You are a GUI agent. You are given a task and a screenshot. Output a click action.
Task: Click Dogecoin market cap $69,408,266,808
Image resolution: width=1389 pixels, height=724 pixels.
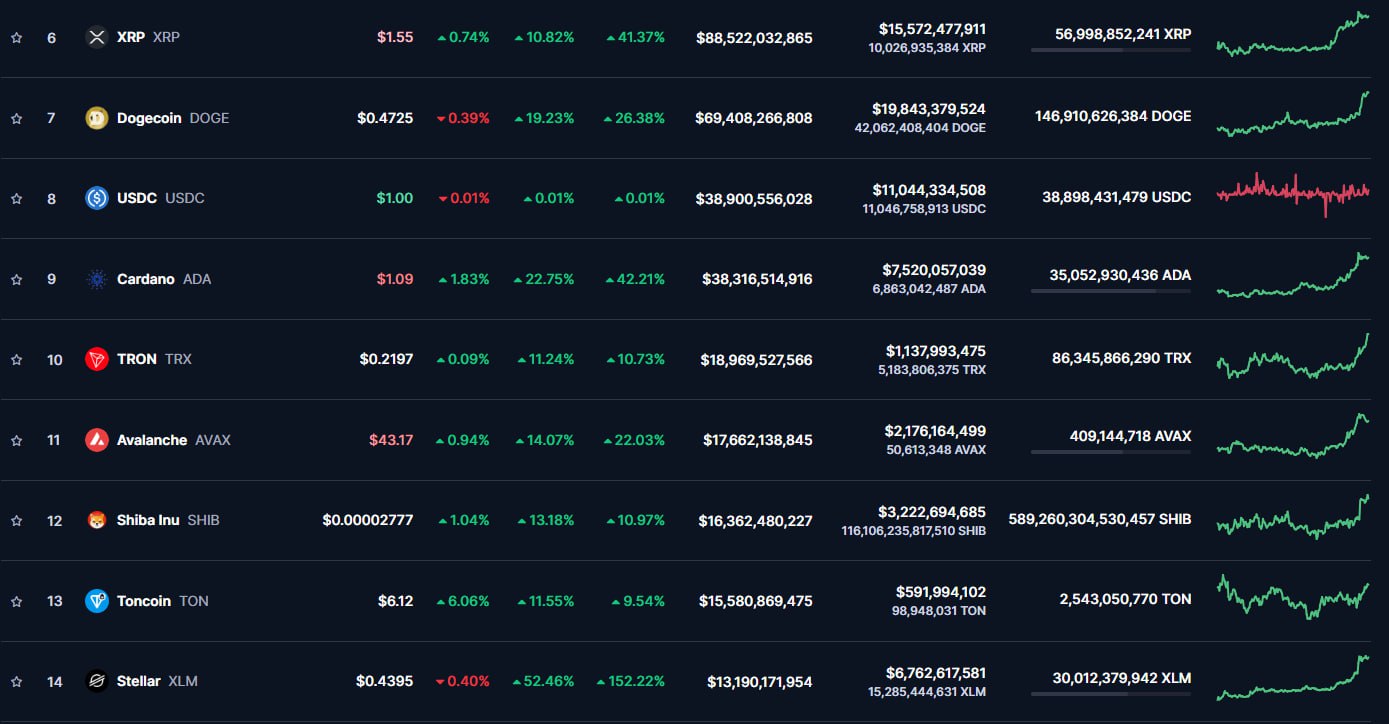click(x=754, y=118)
